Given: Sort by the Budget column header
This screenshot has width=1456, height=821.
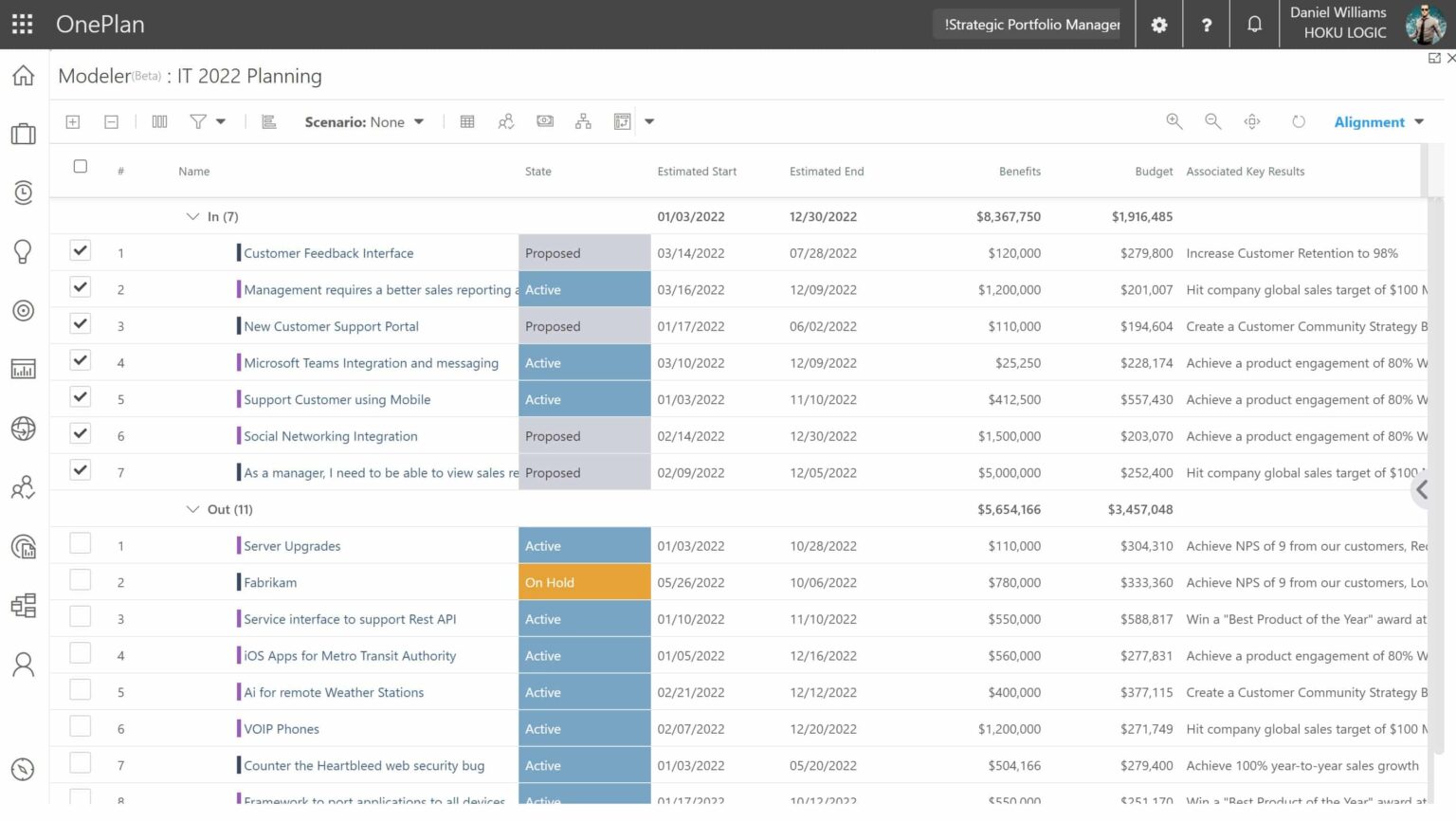Looking at the screenshot, I should (1154, 172).
